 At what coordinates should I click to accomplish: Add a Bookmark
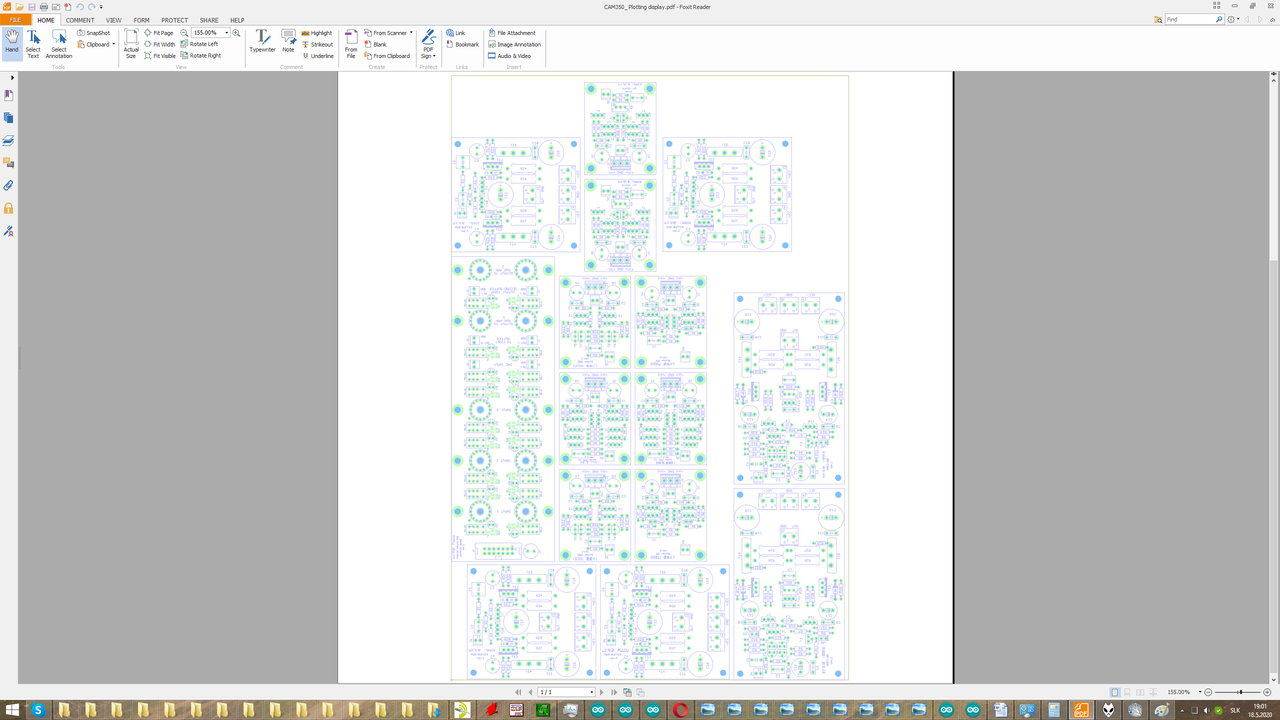point(463,44)
